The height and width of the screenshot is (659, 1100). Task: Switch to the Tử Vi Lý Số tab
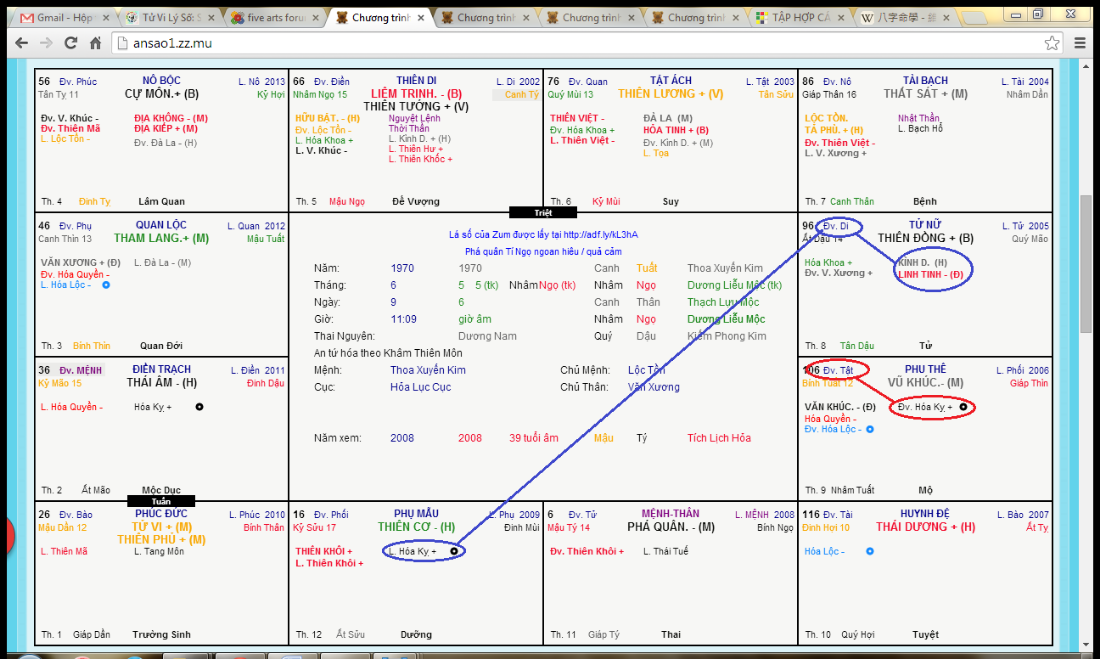coord(165,17)
